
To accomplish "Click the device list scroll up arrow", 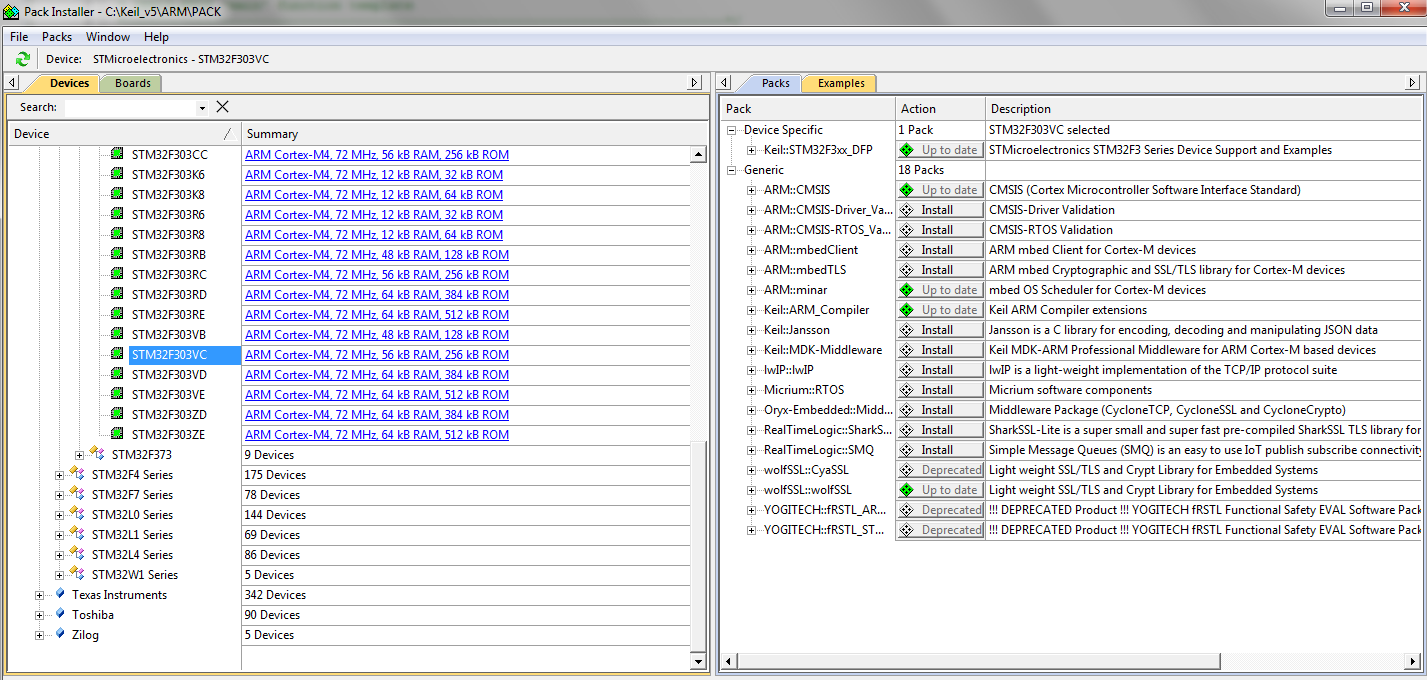I will pos(698,155).
